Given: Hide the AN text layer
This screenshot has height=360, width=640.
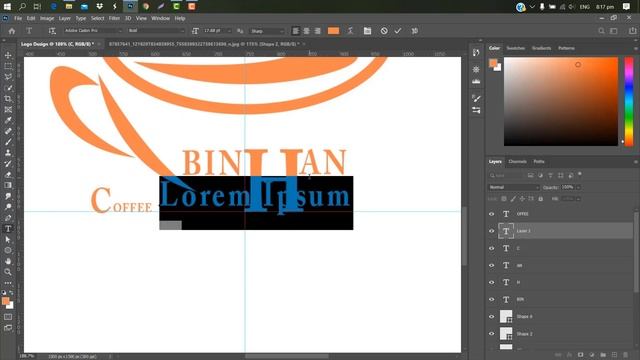Looking at the screenshot, I should 492,265.
